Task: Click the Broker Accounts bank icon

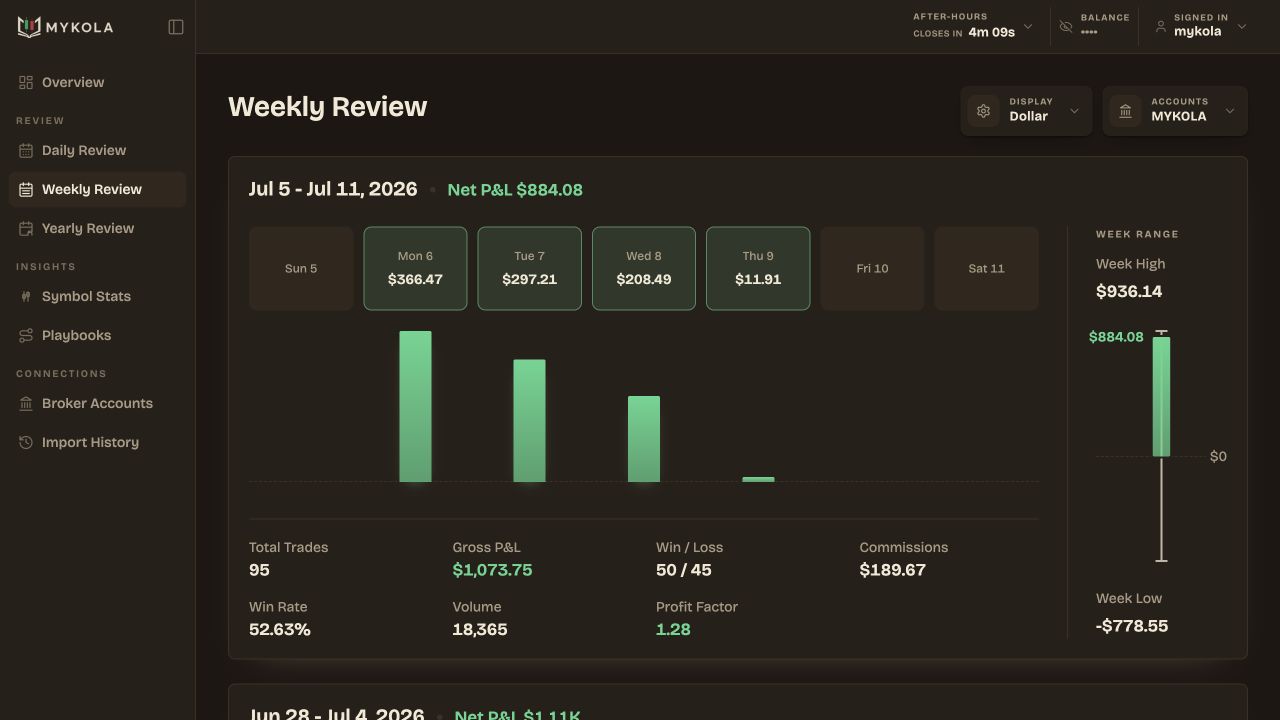Action: 26,403
